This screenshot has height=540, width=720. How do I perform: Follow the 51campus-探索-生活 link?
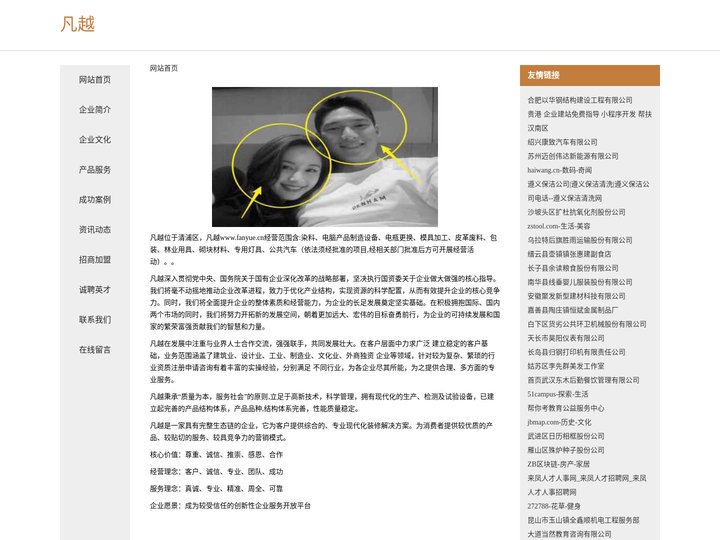click(557, 394)
